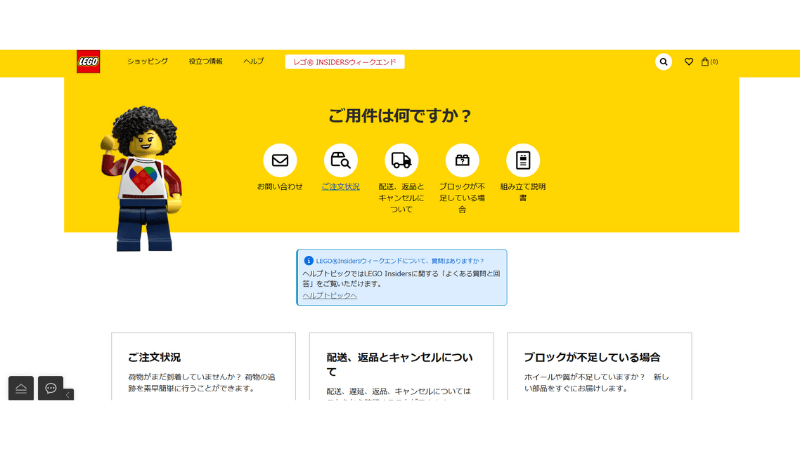Open the 役立つ情報 menu
Screen dimensions: 800x450
pyautogui.click(x=206, y=61)
